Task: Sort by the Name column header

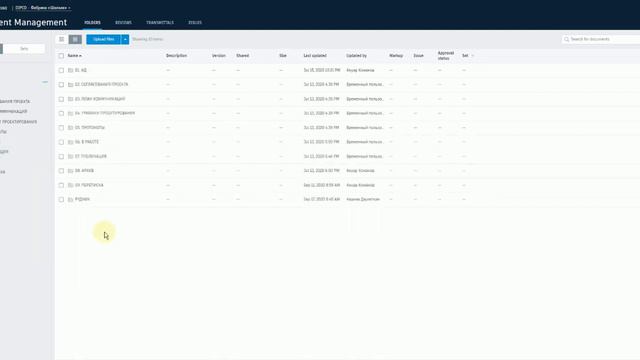Action: point(75,56)
